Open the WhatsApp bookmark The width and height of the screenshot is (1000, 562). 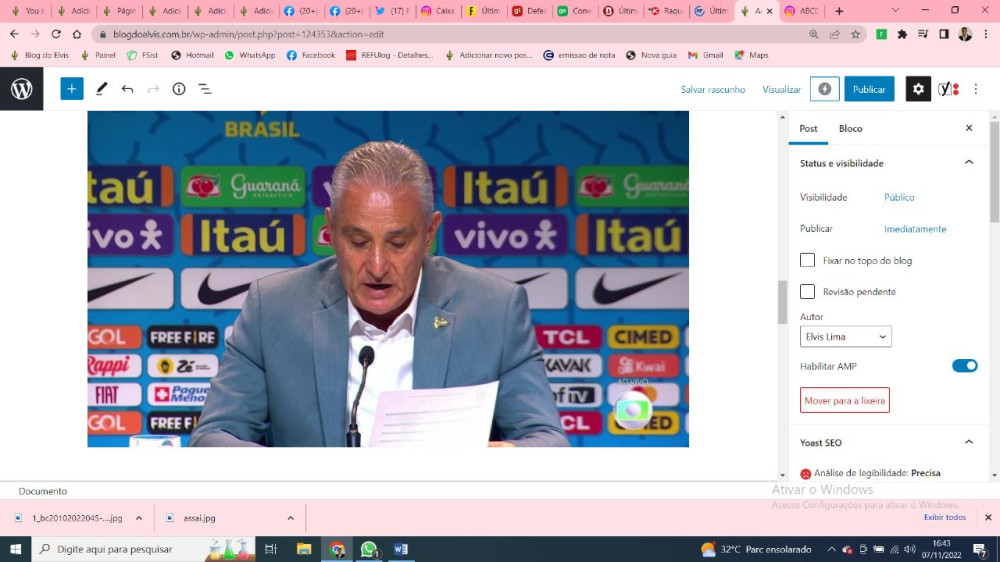[x=250, y=55]
